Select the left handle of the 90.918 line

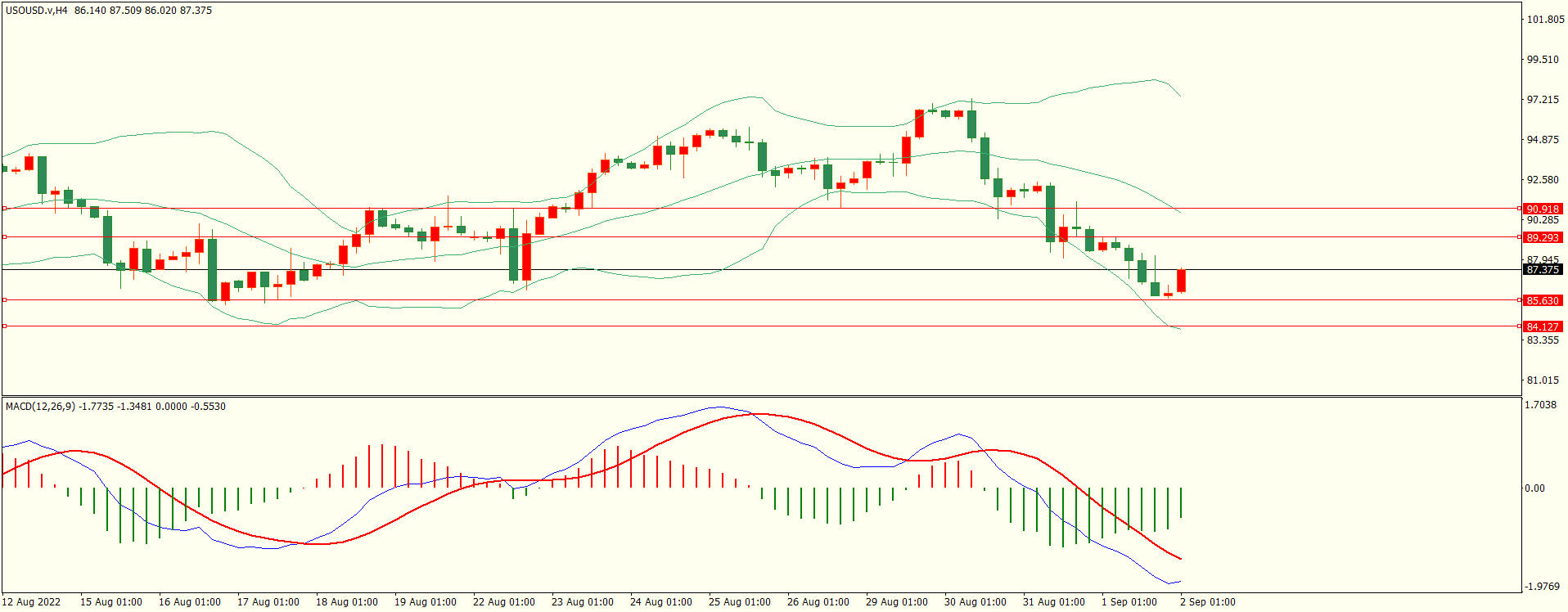coord(5,209)
